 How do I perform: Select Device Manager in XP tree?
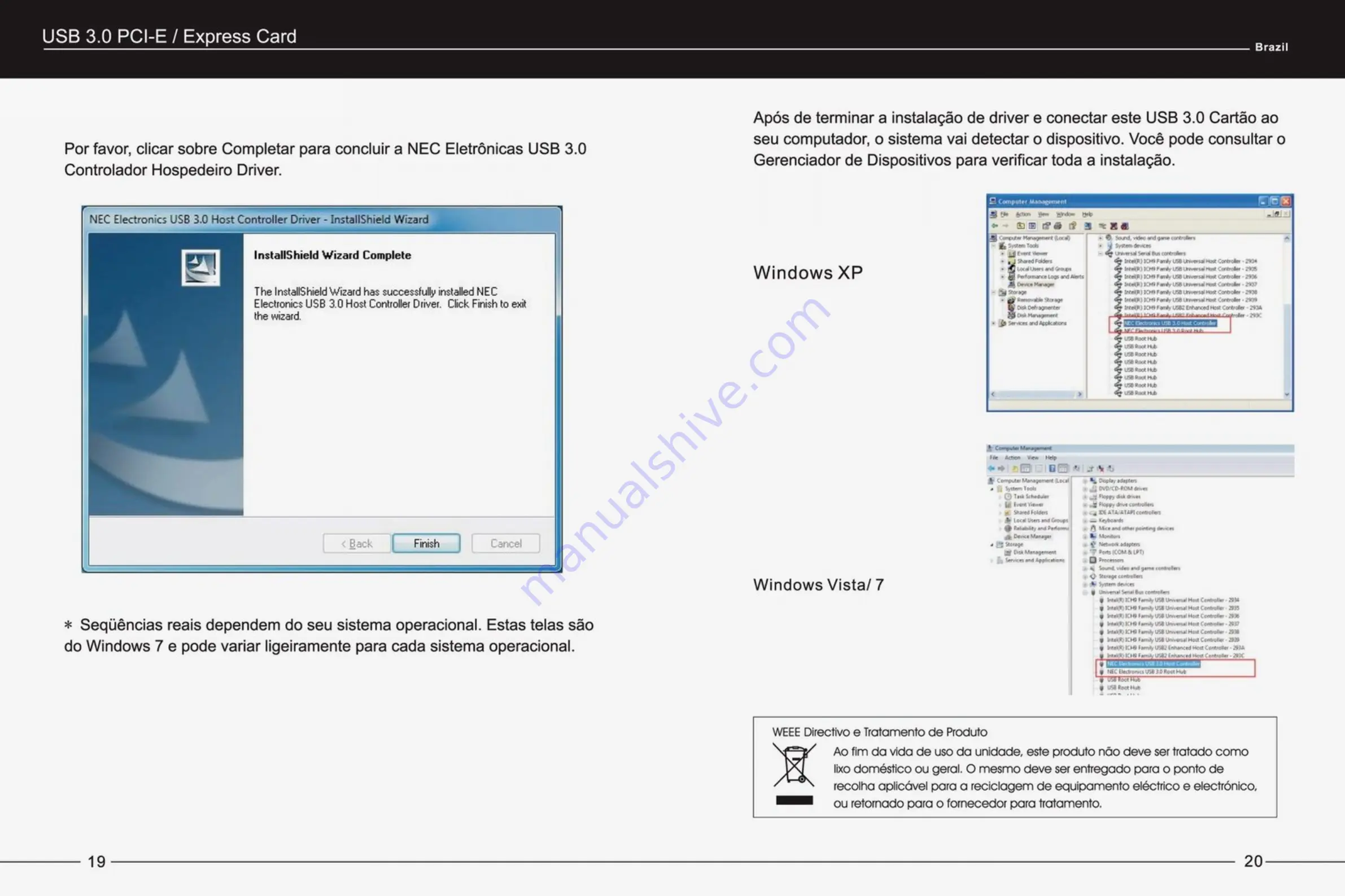[x=1036, y=285]
